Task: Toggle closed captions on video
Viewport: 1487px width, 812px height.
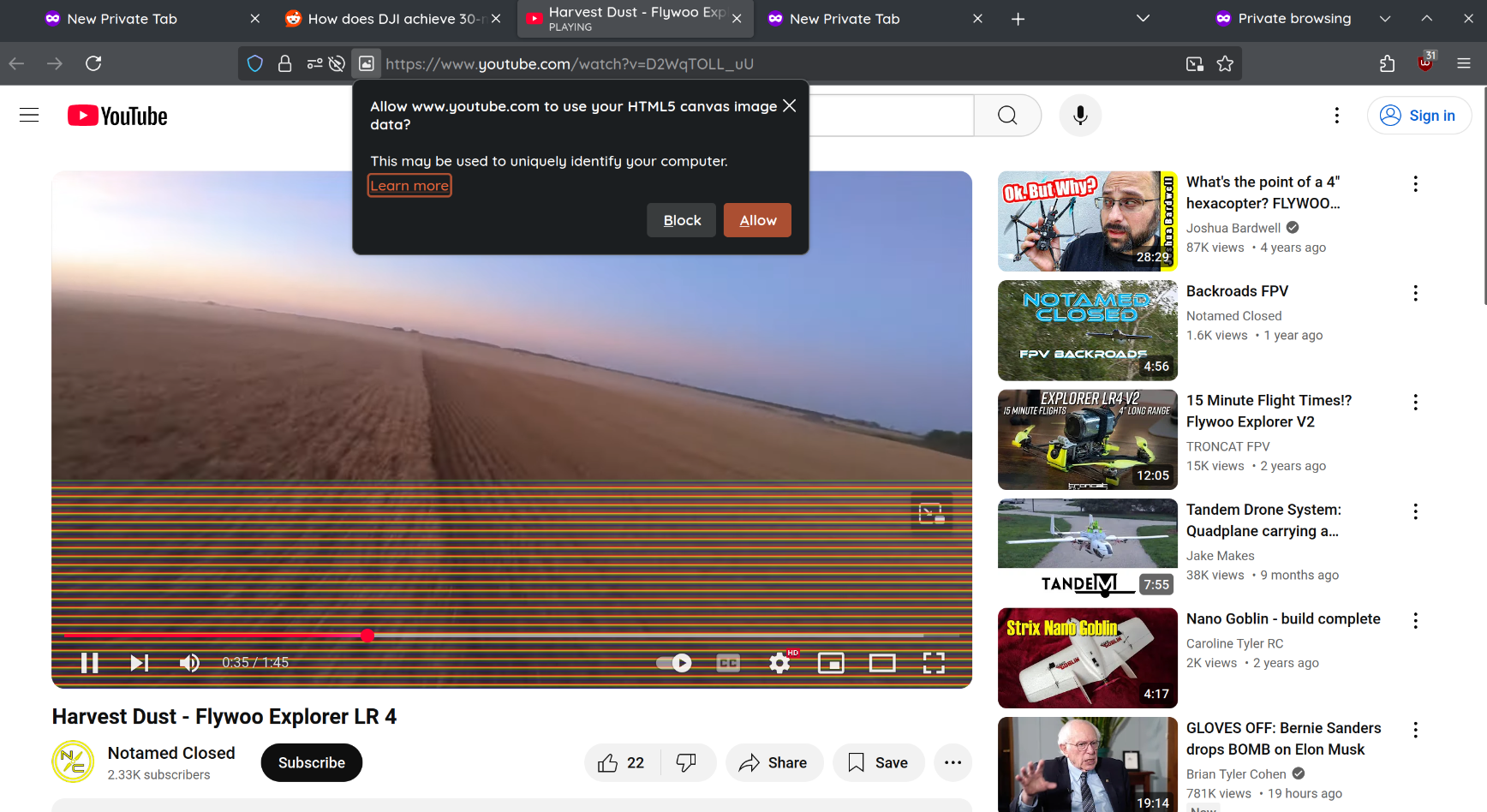Action: pyautogui.click(x=728, y=663)
